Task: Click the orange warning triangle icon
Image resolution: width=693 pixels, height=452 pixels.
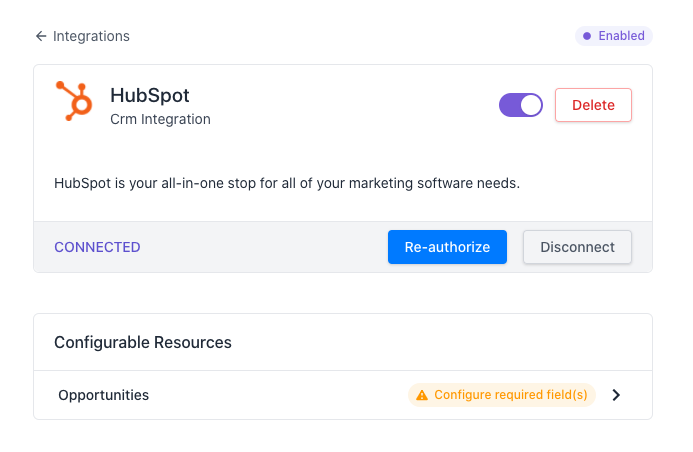Action: pyautogui.click(x=422, y=395)
